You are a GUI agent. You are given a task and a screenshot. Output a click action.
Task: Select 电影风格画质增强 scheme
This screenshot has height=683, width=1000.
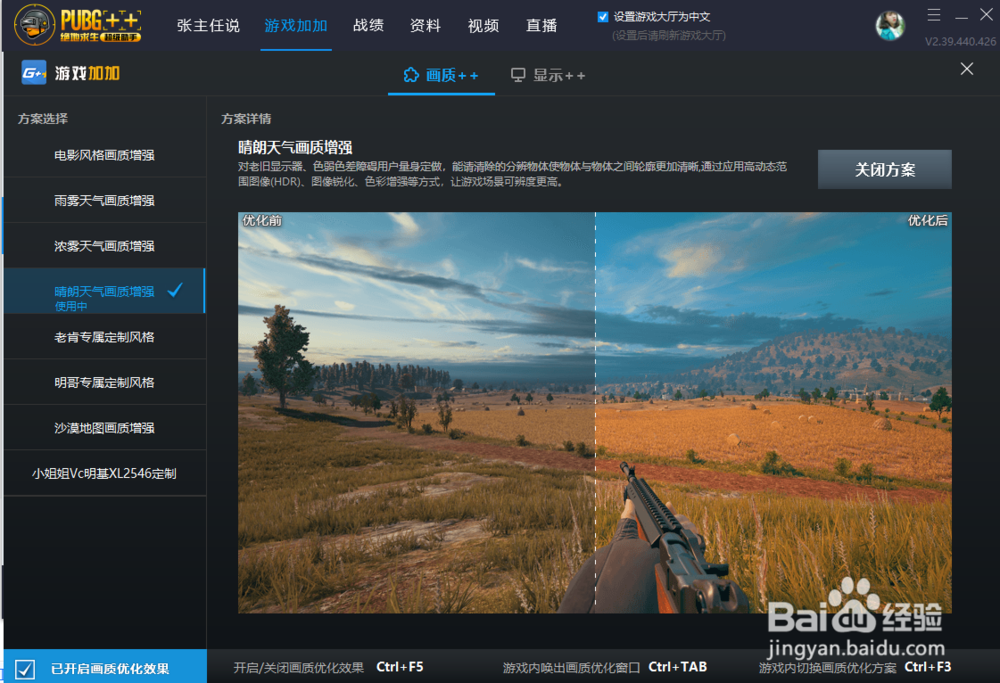[105, 155]
